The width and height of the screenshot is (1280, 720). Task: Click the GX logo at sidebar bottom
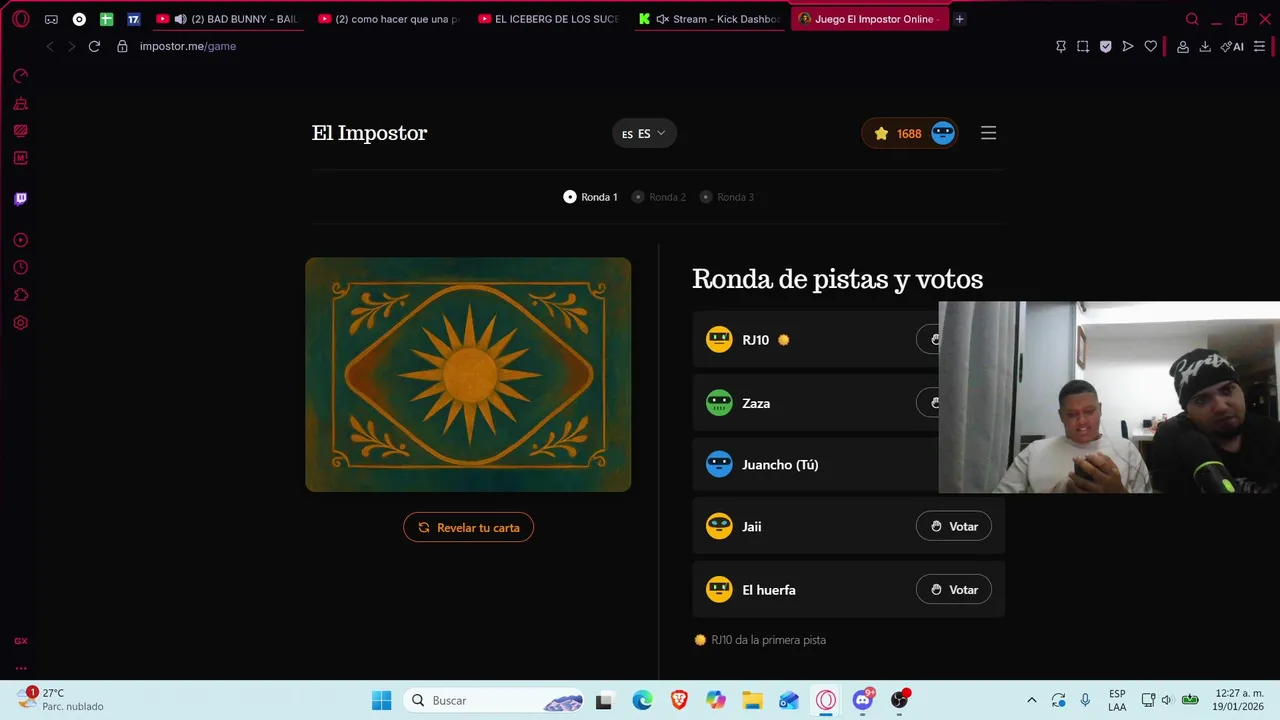tap(20, 641)
